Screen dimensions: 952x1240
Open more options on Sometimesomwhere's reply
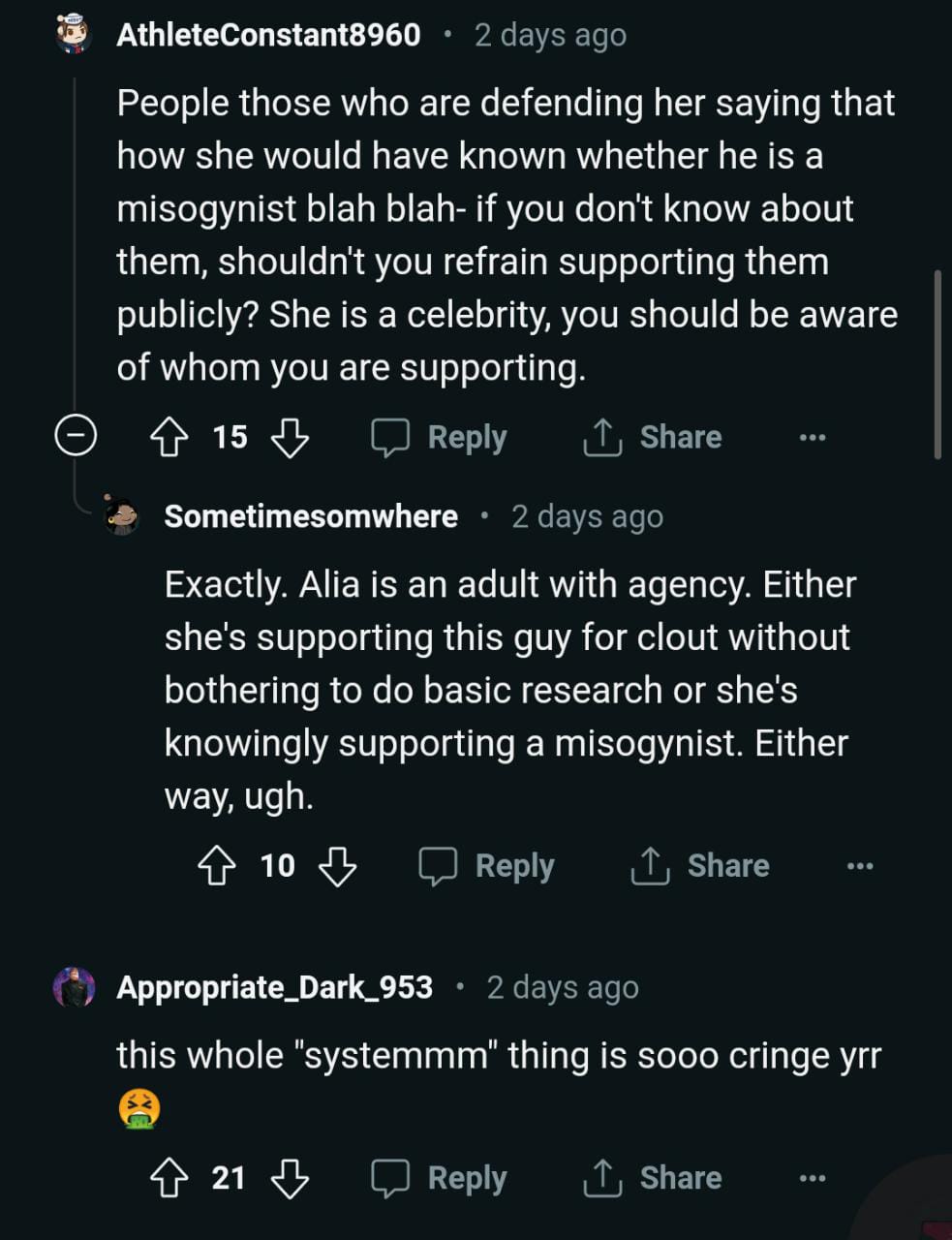pyautogui.click(x=860, y=866)
